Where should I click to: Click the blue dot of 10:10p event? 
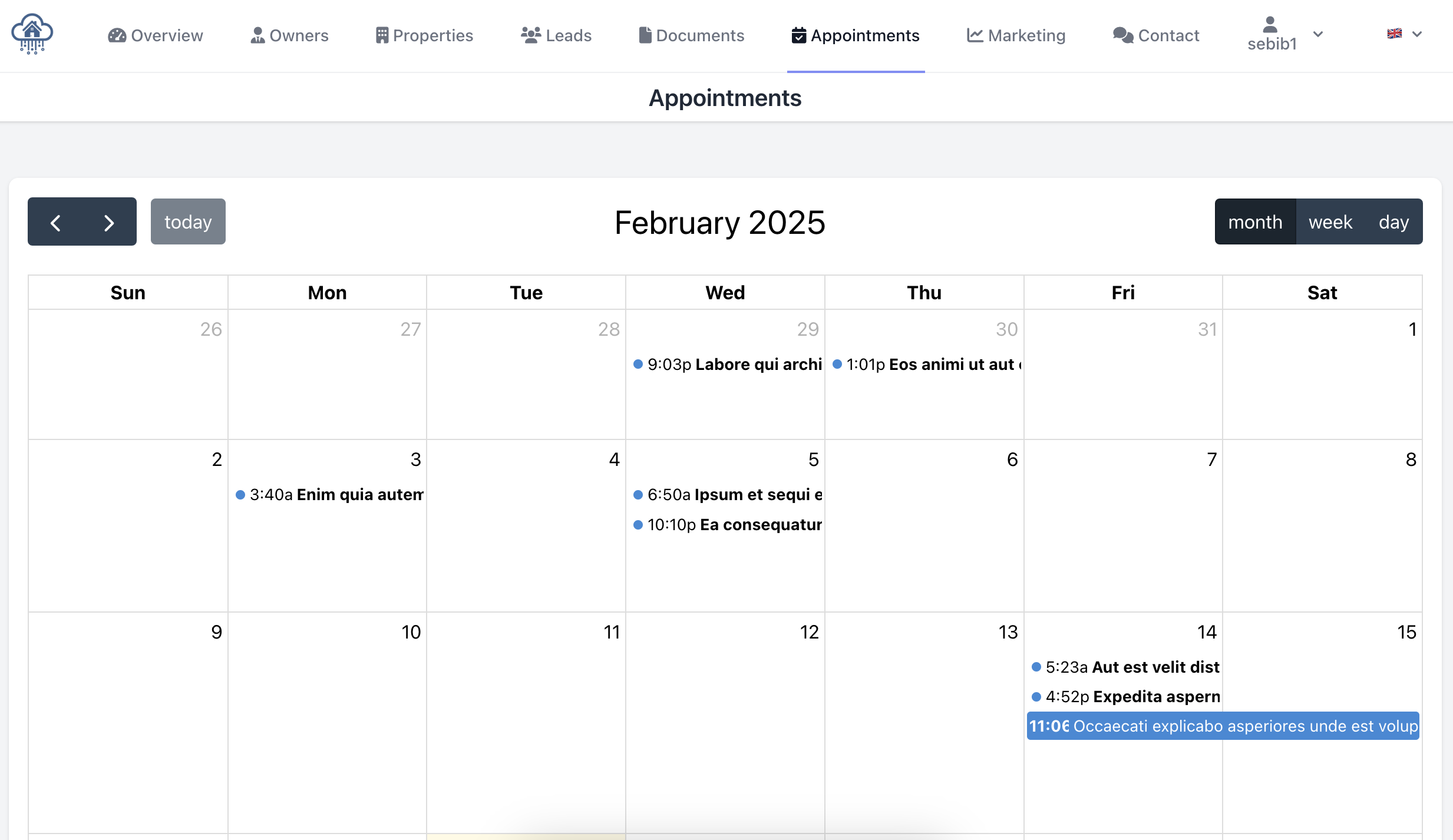pyautogui.click(x=638, y=524)
